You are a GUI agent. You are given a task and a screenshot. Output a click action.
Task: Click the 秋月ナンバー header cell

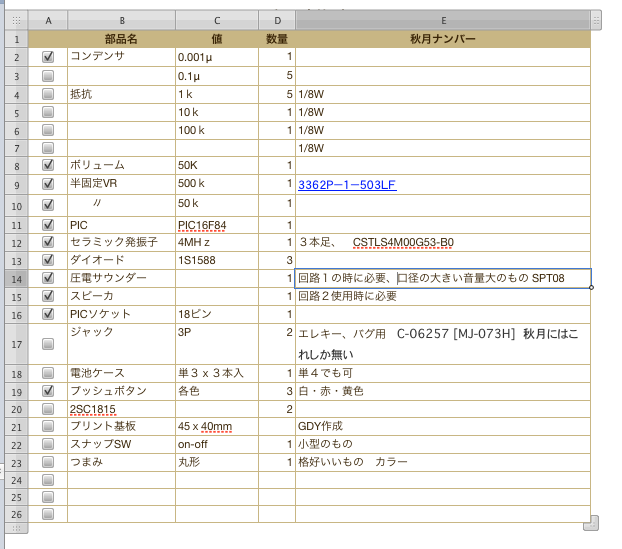(442, 39)
